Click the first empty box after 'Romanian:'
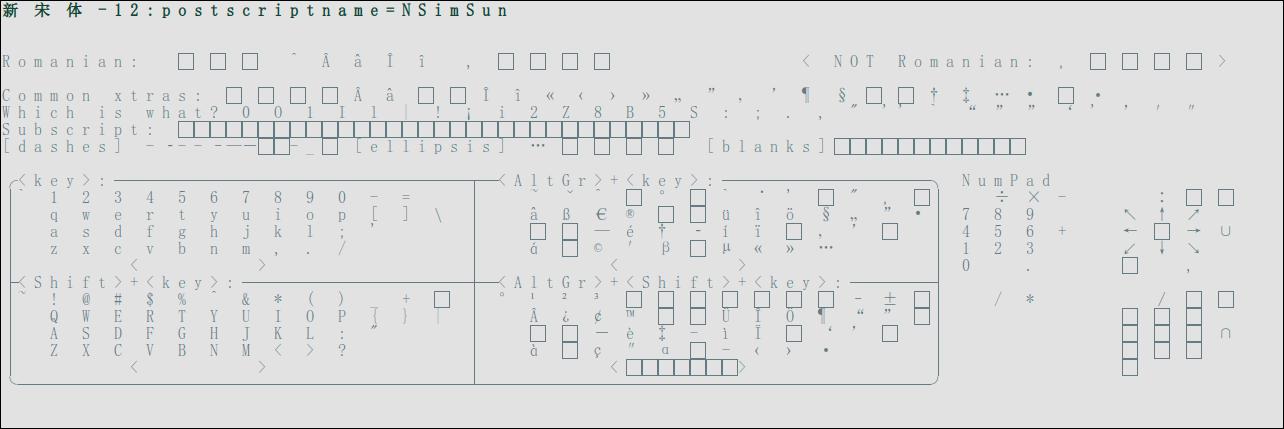This screenshot has height=429, width=1284. coord(186,62)
